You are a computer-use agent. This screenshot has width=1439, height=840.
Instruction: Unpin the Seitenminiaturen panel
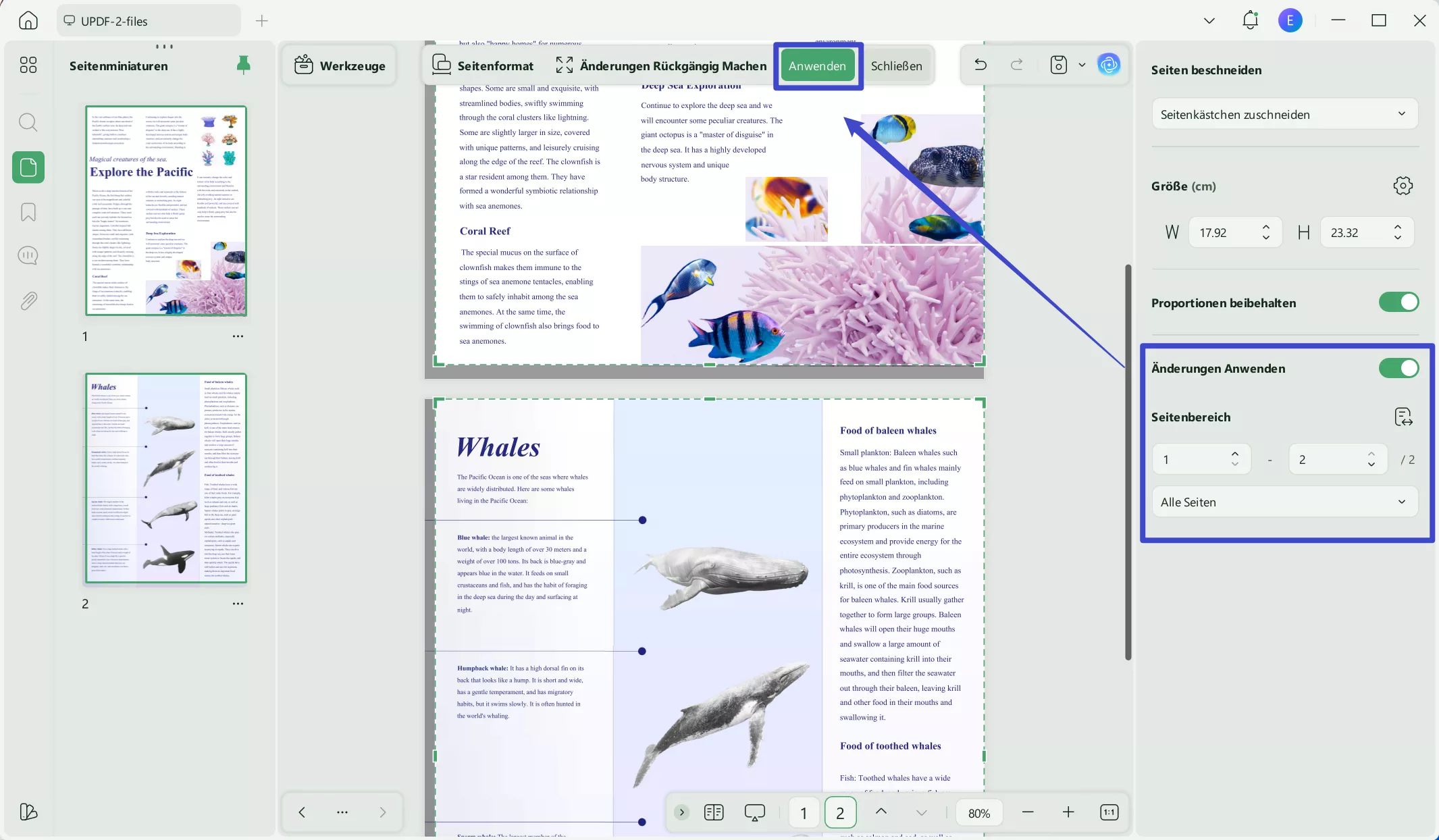point(244,65)
